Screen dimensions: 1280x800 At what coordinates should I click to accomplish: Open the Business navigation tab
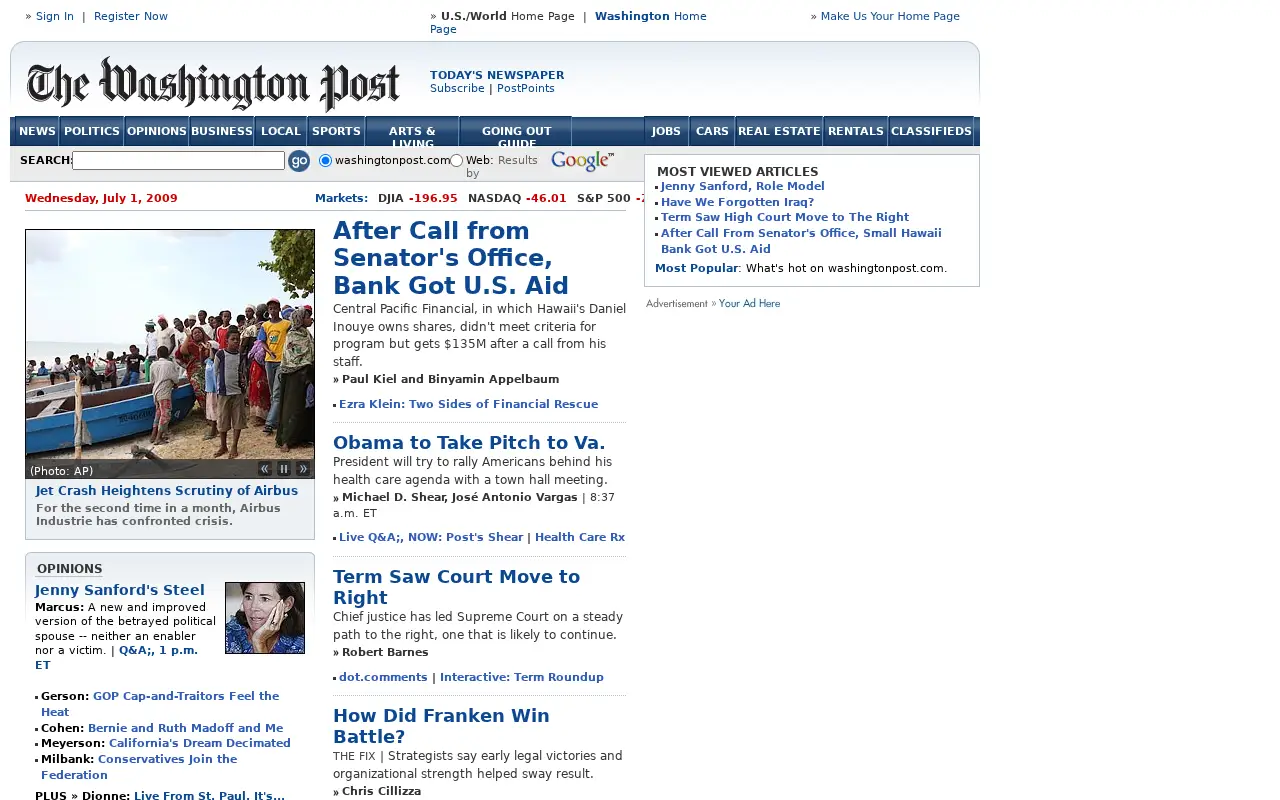(222, 131)
